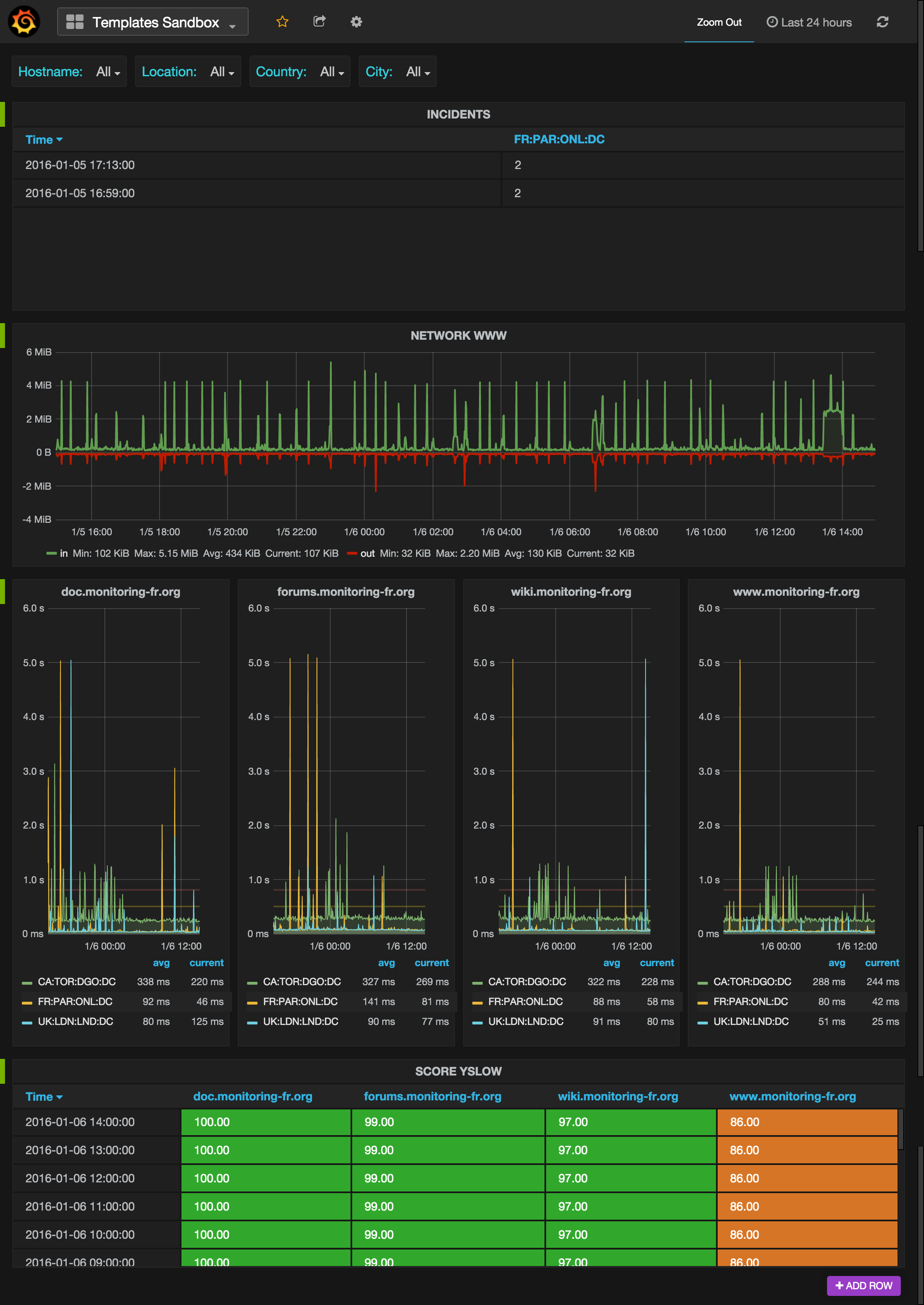Click incident row 2016-01-05 17:13:00
Image resolution: width=924 pixels, height=1305 pixels.
[458, 165]
